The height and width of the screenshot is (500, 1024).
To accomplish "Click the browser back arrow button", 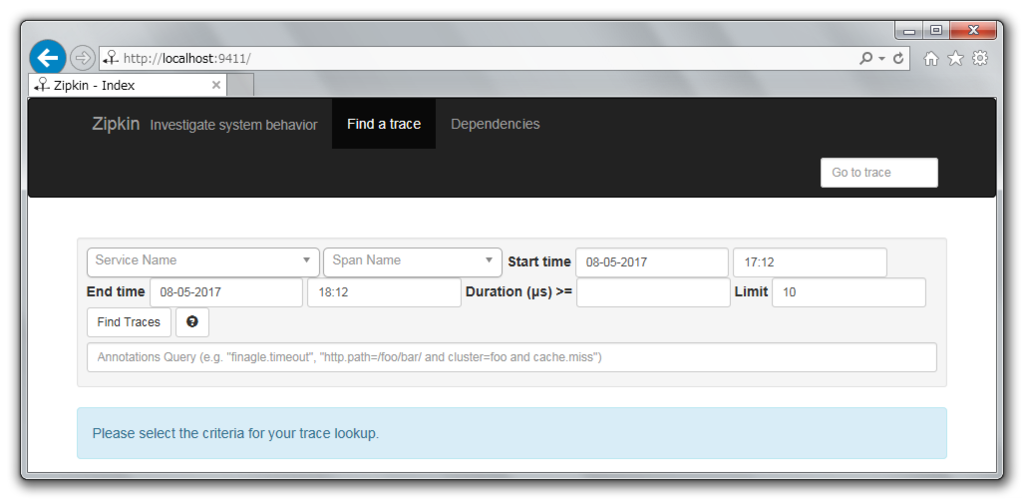I will point(48,58).
